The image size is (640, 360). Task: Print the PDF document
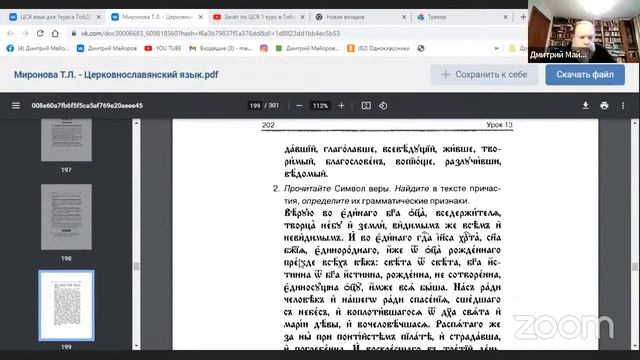(x=604, y=106)
